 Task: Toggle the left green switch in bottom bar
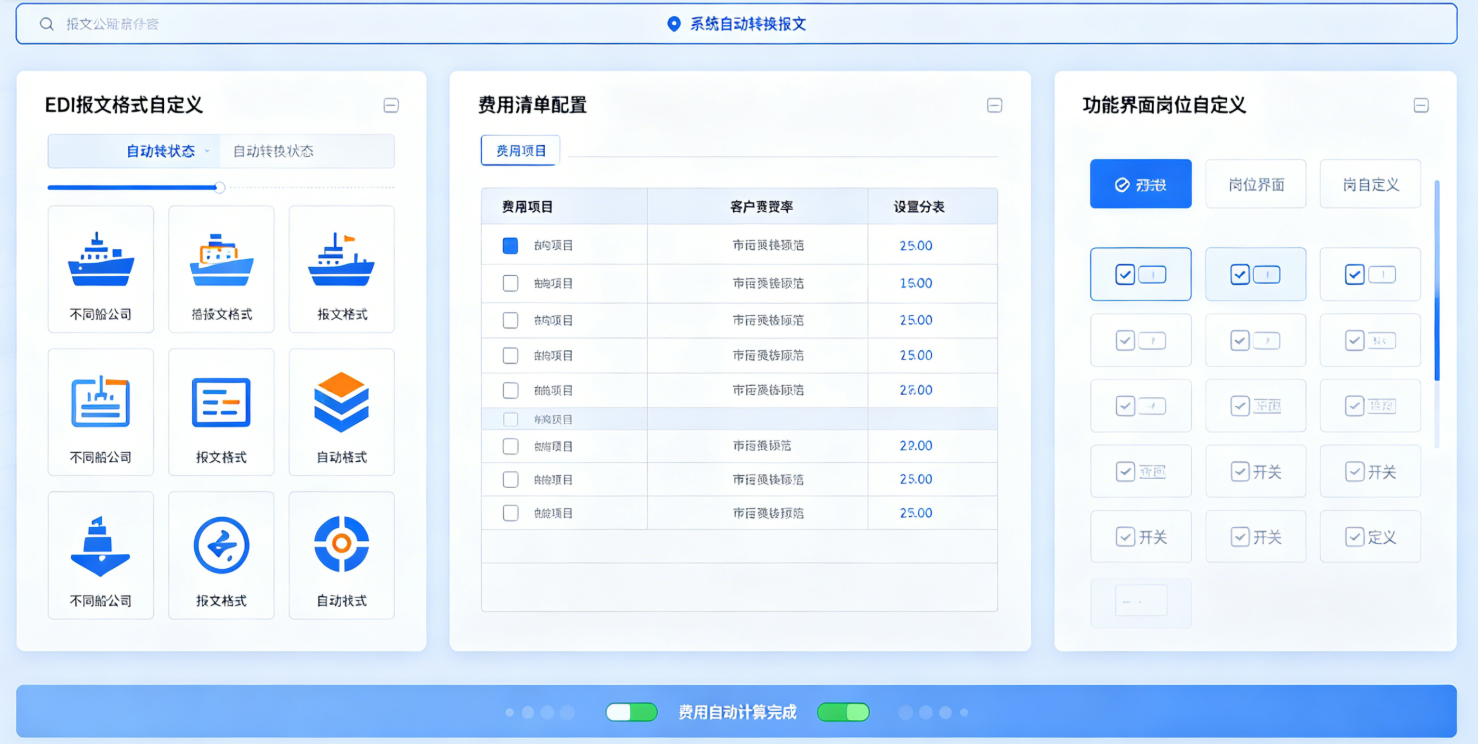pos(631,712)
